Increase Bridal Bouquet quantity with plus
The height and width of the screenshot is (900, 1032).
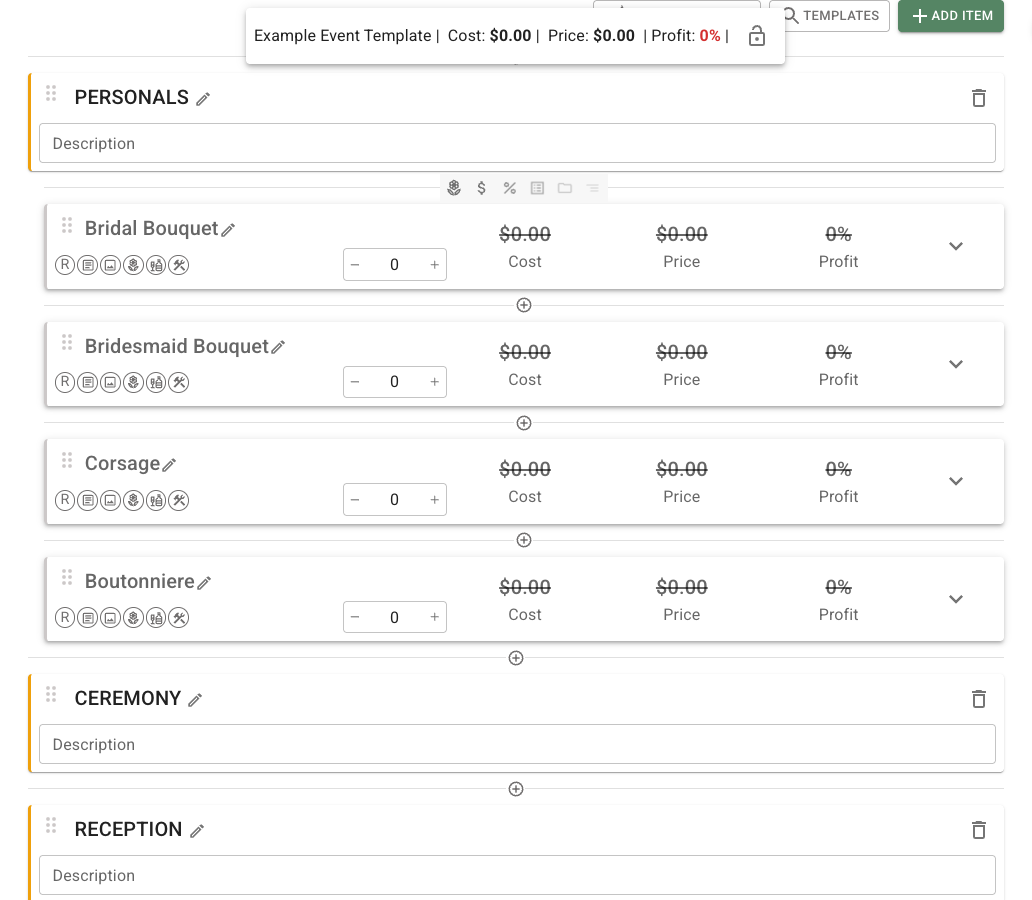434,265
